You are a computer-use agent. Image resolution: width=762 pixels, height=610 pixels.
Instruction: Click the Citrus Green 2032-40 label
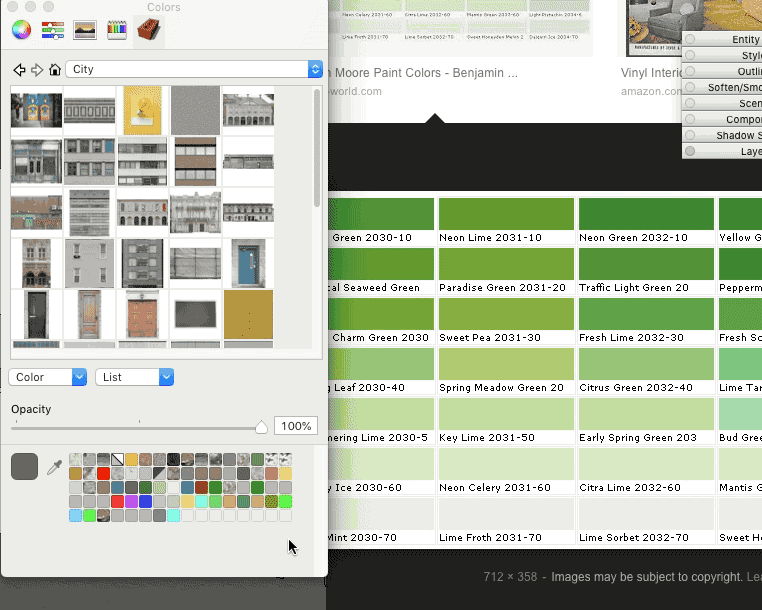tap(636, 387)
